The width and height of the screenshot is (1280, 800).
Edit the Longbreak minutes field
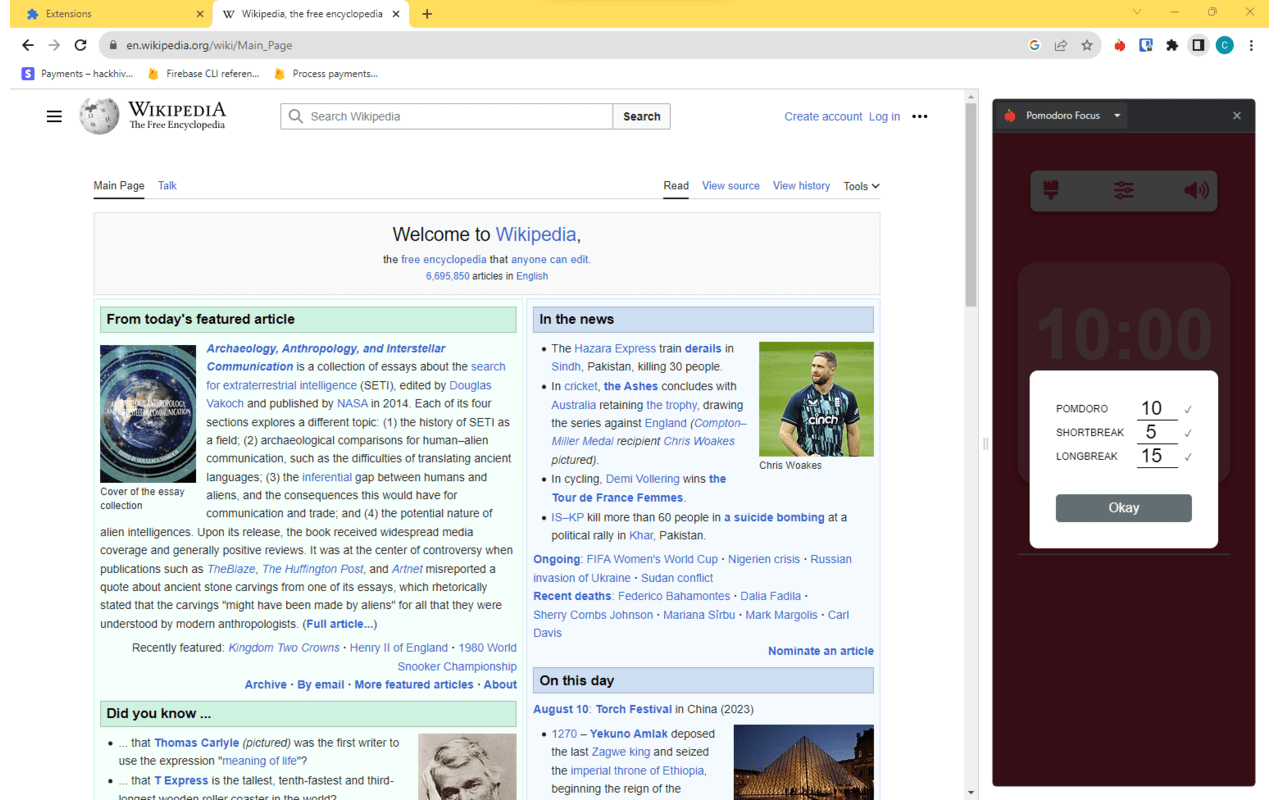1156,456
